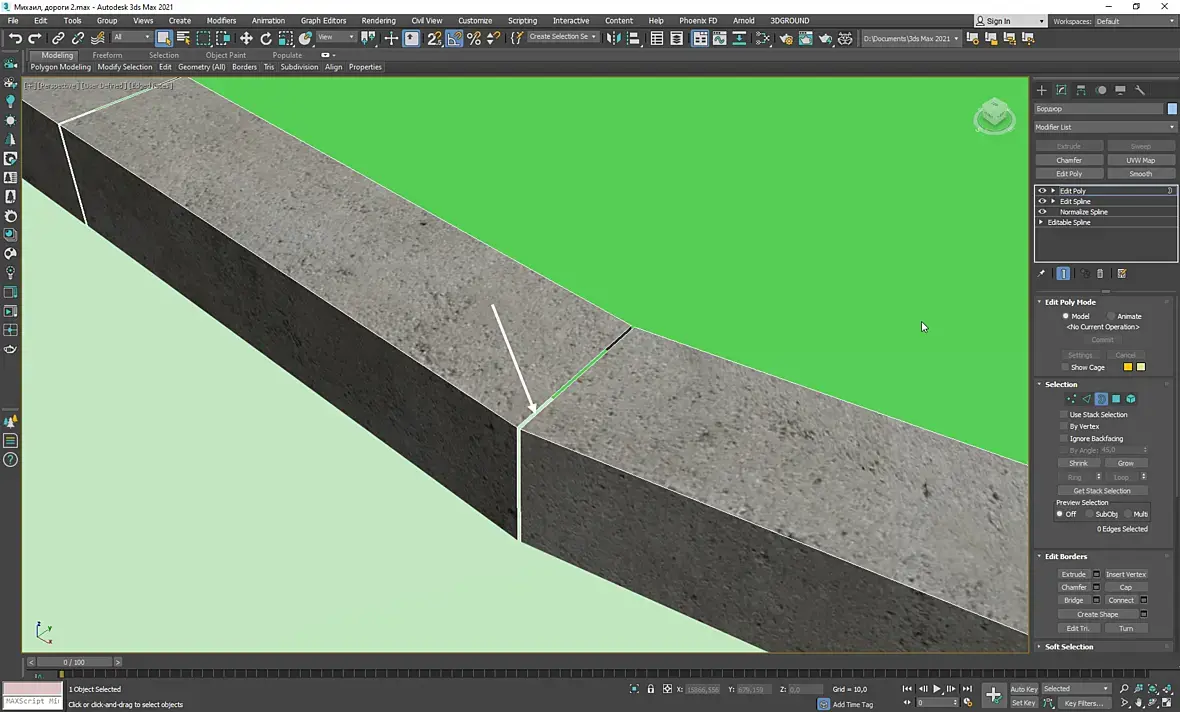Select the Move transform tool
The image size is (1180, 712).
(246, 38)
